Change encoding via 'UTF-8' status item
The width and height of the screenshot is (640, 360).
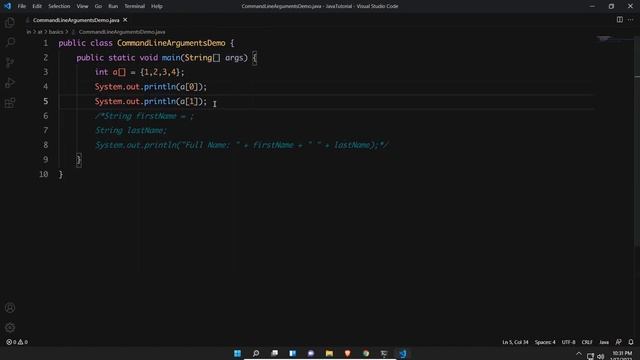click(568, 342)
